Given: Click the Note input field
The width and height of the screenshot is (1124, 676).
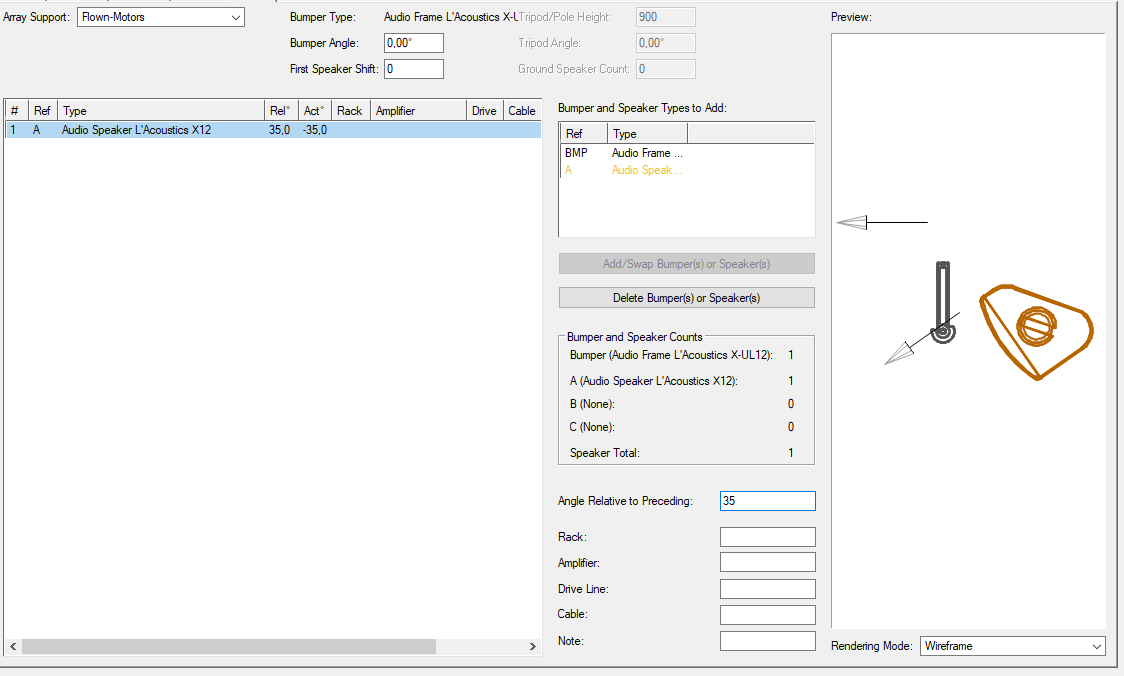Looking at the screenshot, I should click(x=767, y=641).
